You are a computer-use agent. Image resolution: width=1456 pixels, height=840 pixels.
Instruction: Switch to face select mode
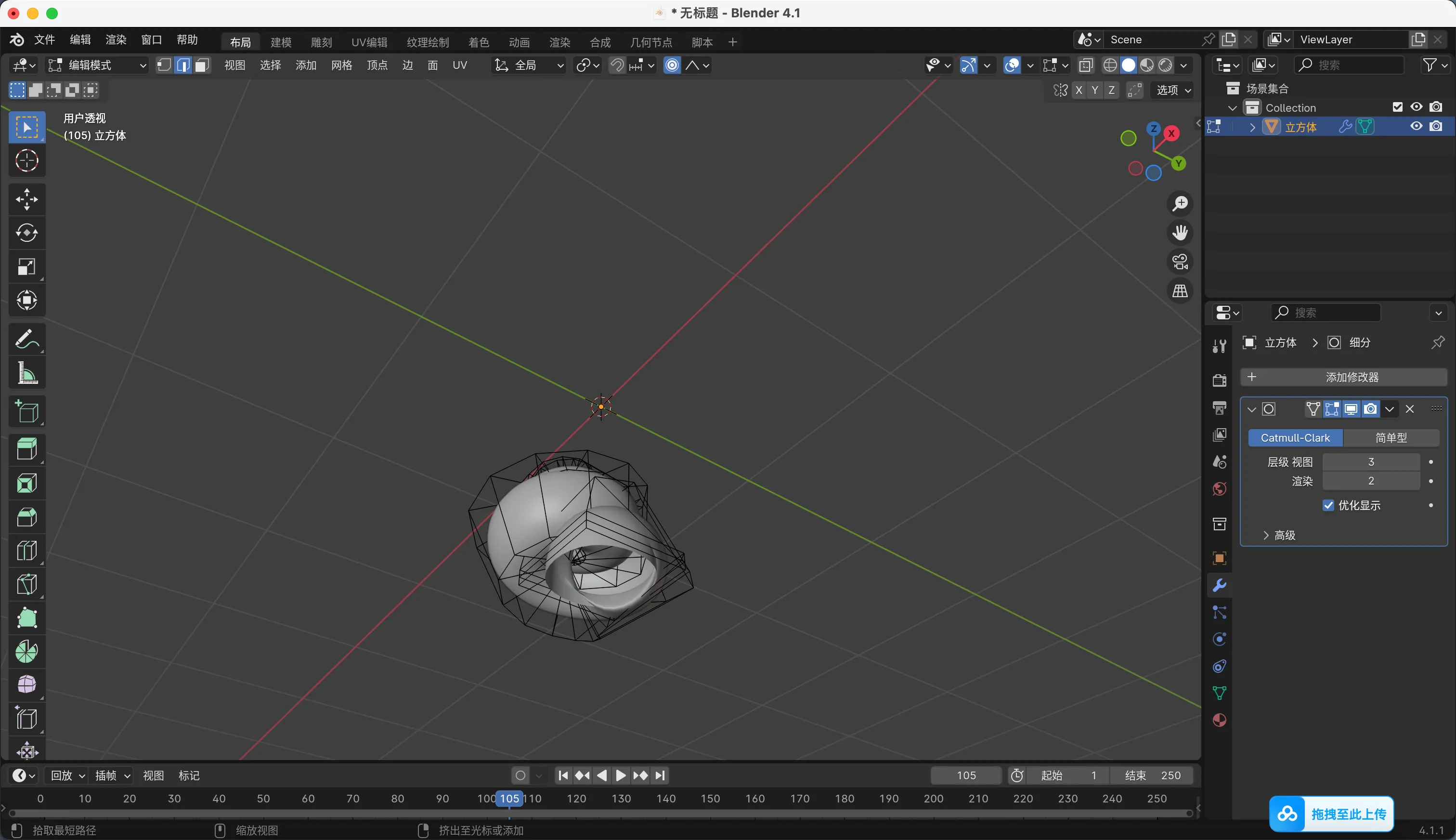tap(201, 65)
